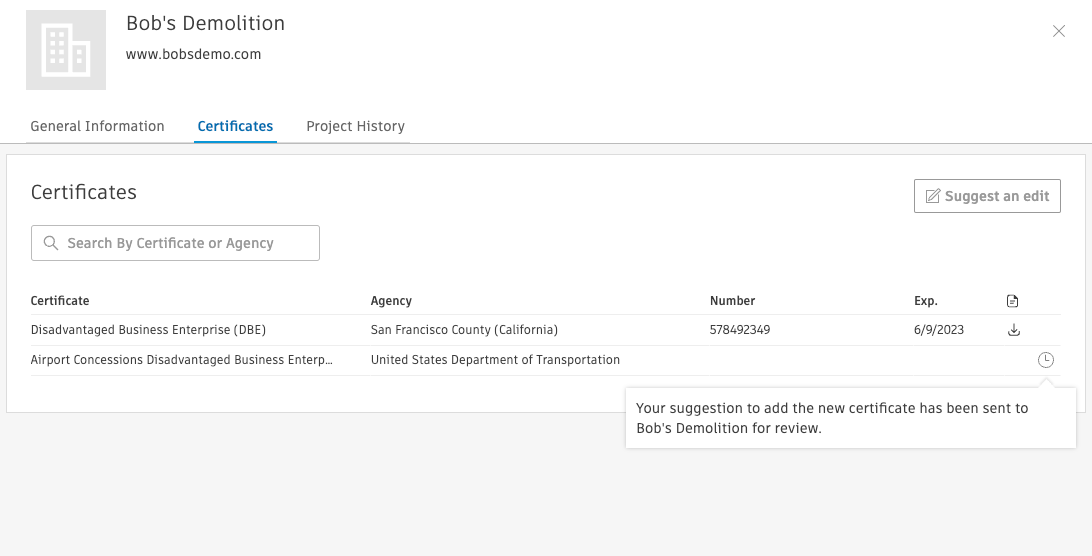Click the company building logo placeholder
Image resolution: width=1092 pixels, height=556 pixels.
coord(66,50)
